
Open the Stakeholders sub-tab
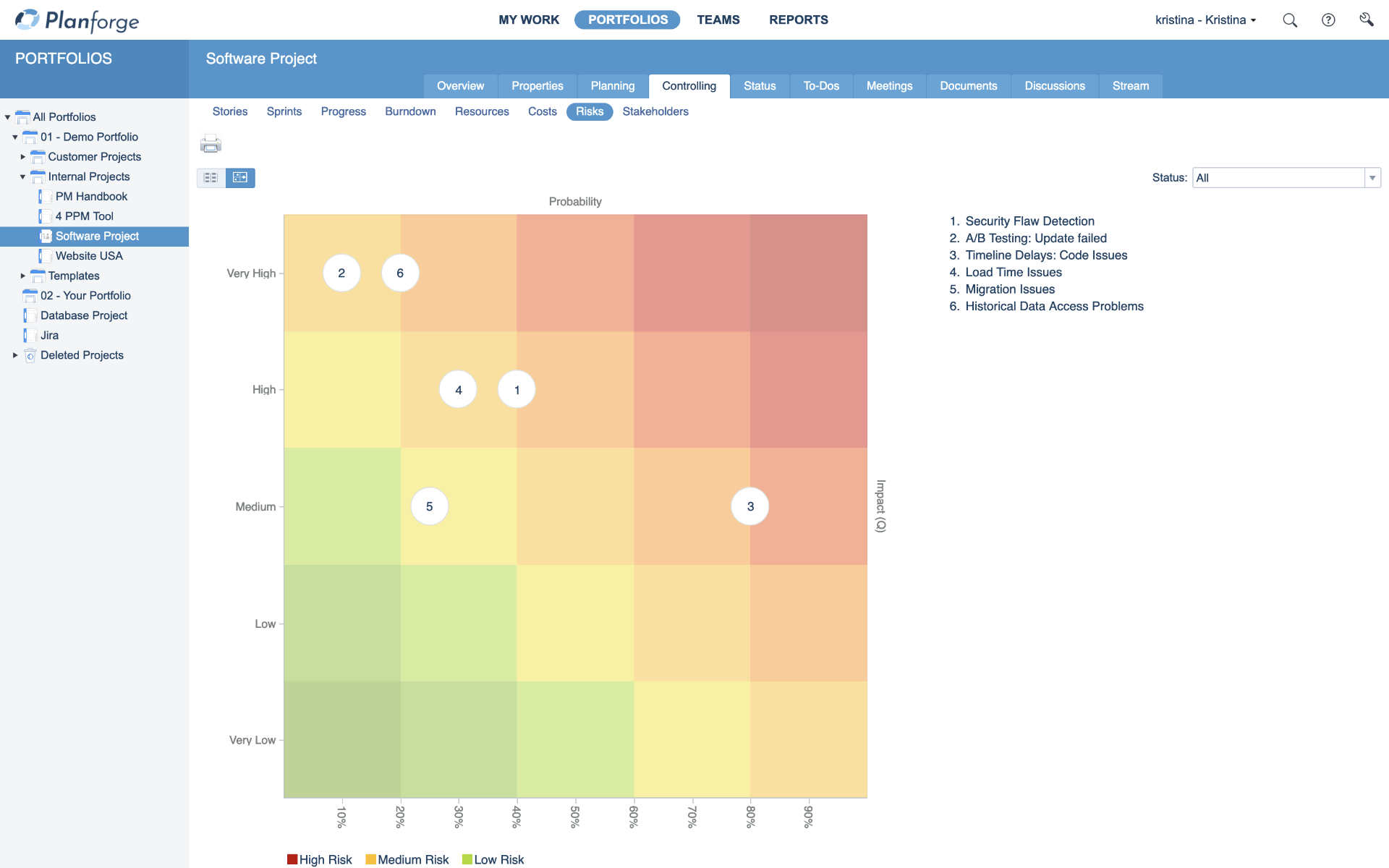tap(655, 111)
